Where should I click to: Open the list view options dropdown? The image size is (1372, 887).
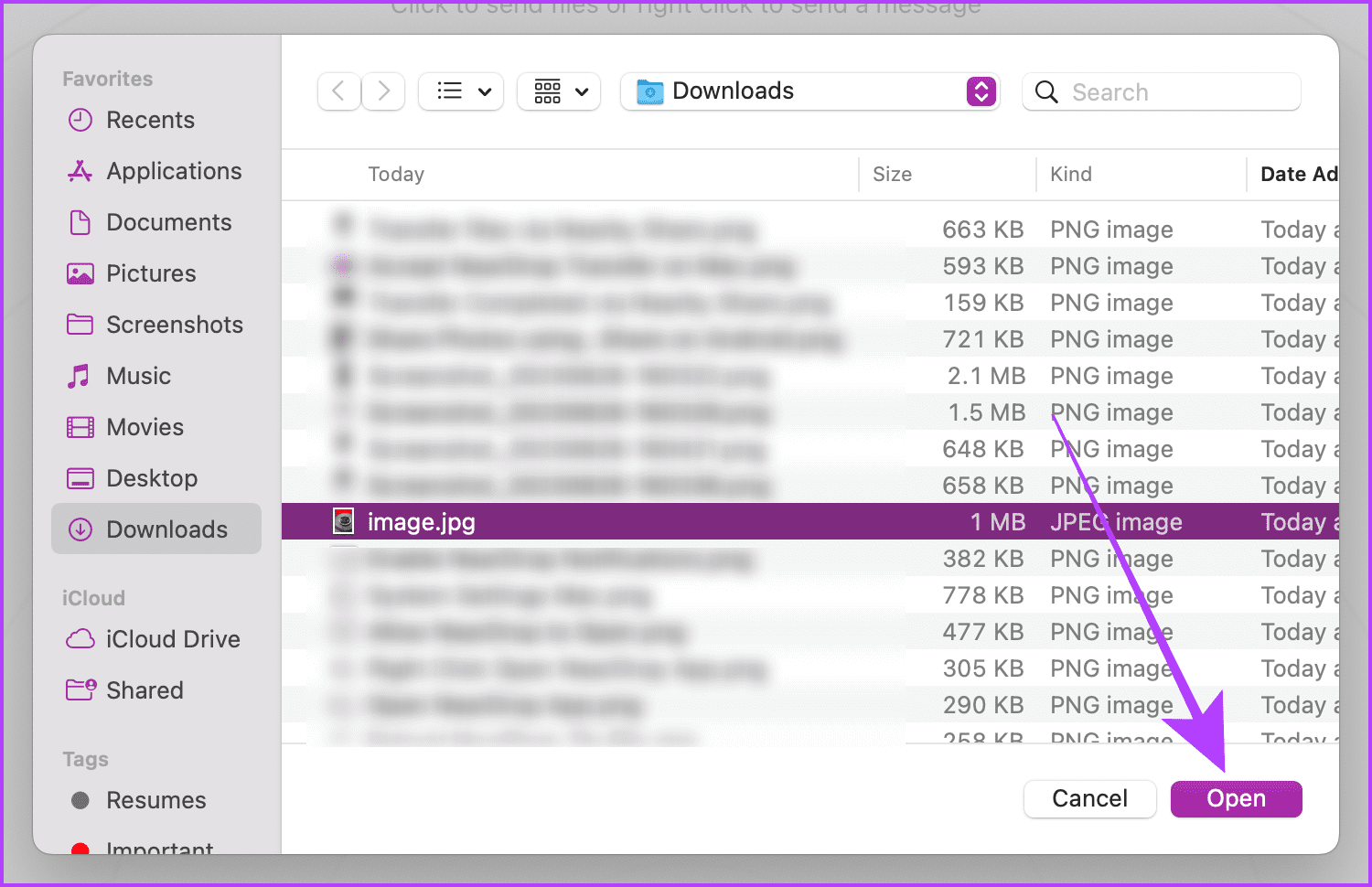point(461,91)
